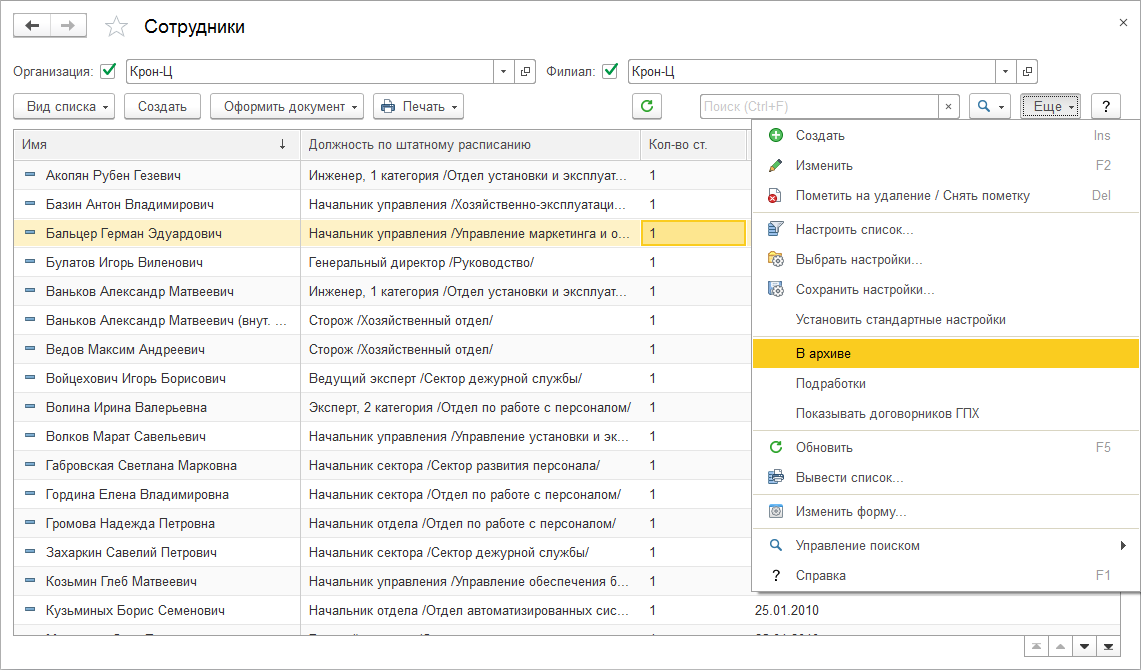
Task: Click the Поиск search input field
Action: [818, 106]
